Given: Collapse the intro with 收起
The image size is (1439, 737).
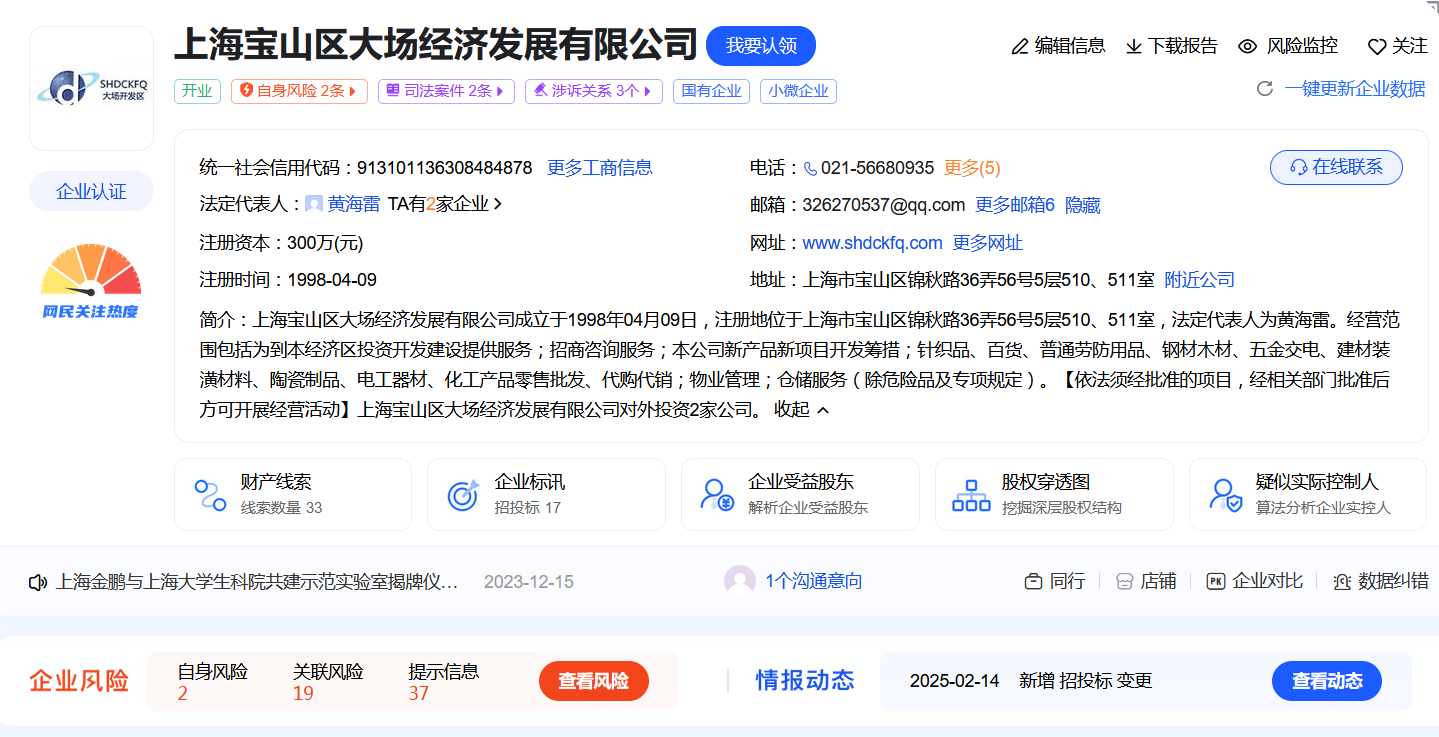Looking at the screenshot, I should (802, 410).
